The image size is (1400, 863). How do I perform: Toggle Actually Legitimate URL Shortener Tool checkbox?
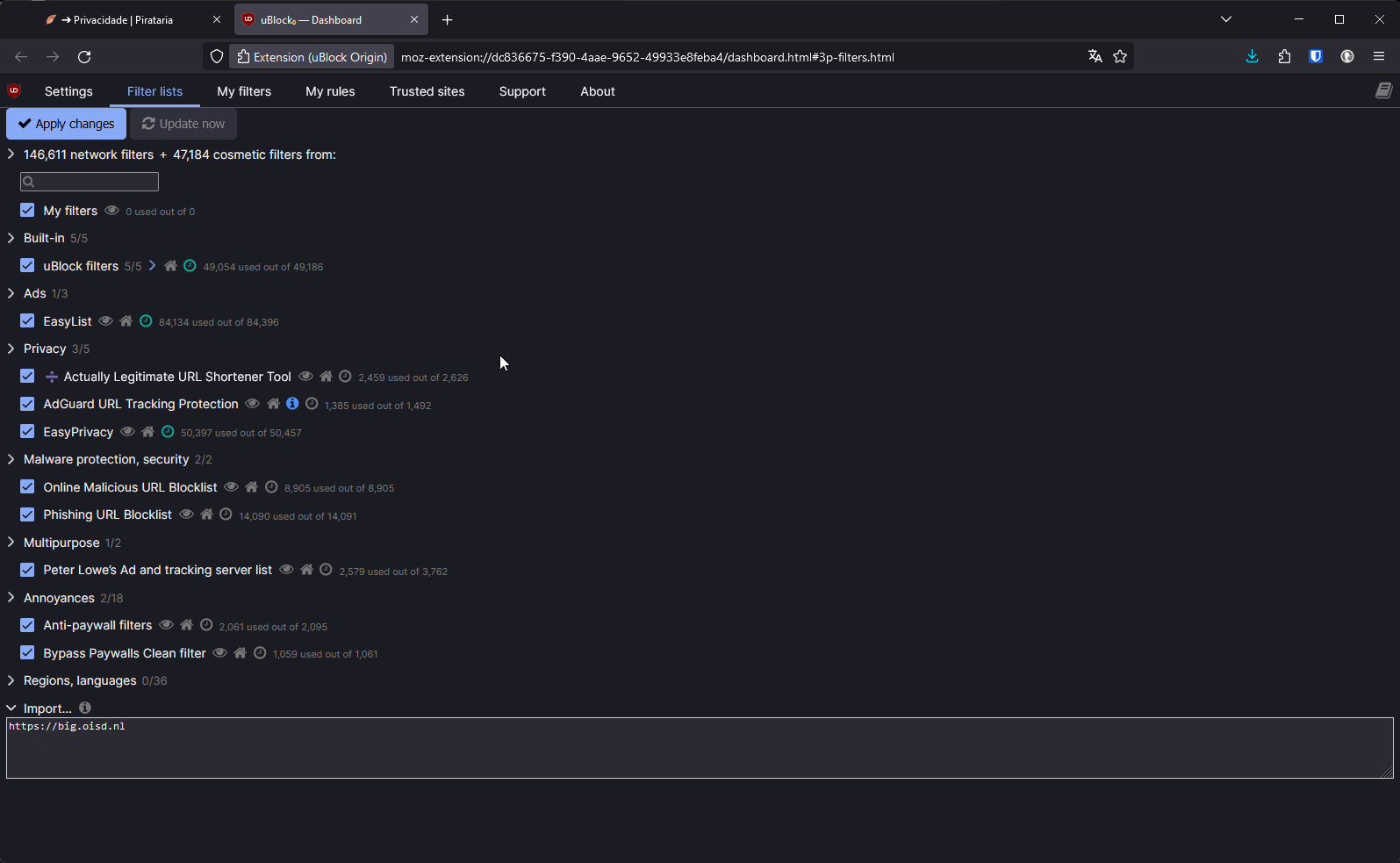coord(27,377)
